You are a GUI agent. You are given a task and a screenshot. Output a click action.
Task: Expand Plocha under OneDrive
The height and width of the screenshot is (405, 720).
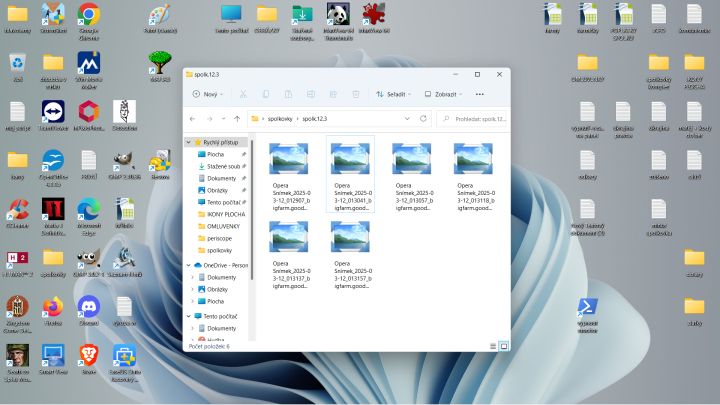192,301
